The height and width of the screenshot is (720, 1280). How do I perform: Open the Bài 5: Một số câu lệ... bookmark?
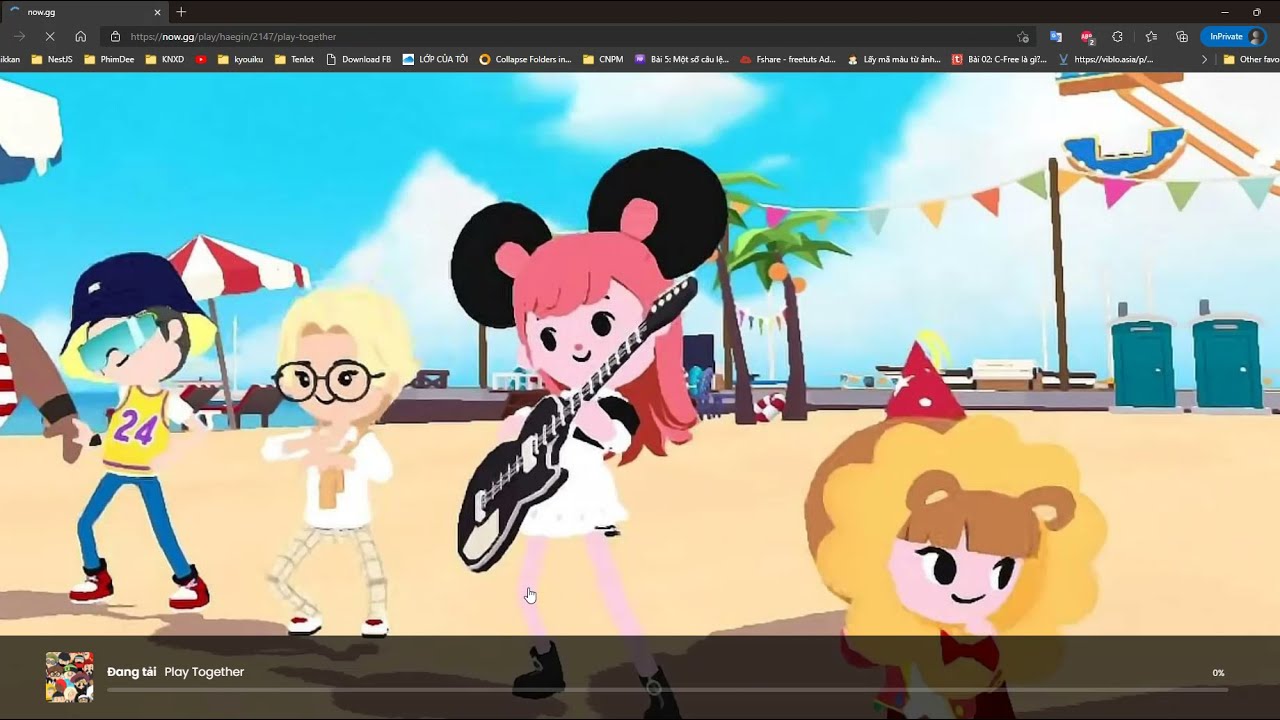click(682, 59)
